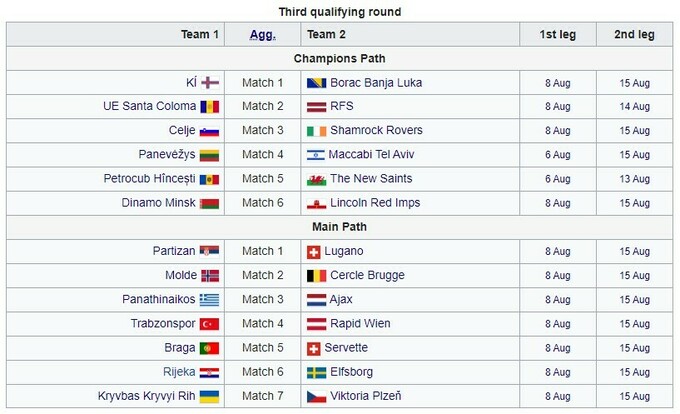Click the Faroe Islands flag beside KÍ

(x=209, y=82)
